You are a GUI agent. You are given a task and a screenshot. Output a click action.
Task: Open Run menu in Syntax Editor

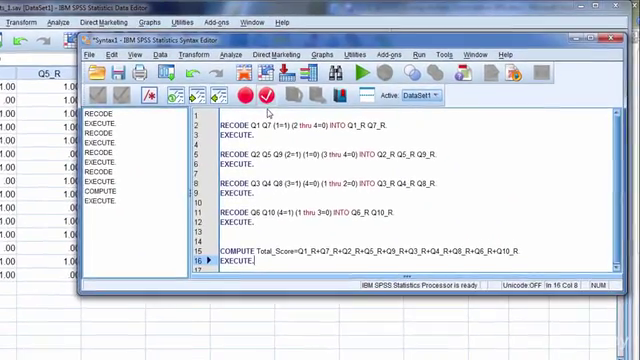click(419, 55)
